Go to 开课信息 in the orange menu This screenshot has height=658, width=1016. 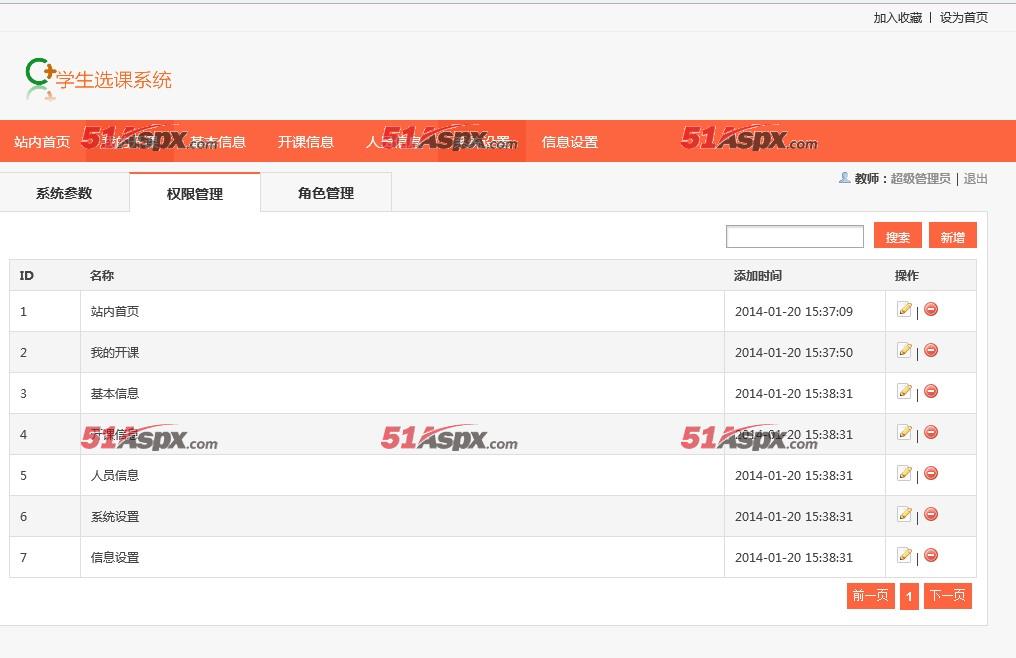tap(306, 142)
